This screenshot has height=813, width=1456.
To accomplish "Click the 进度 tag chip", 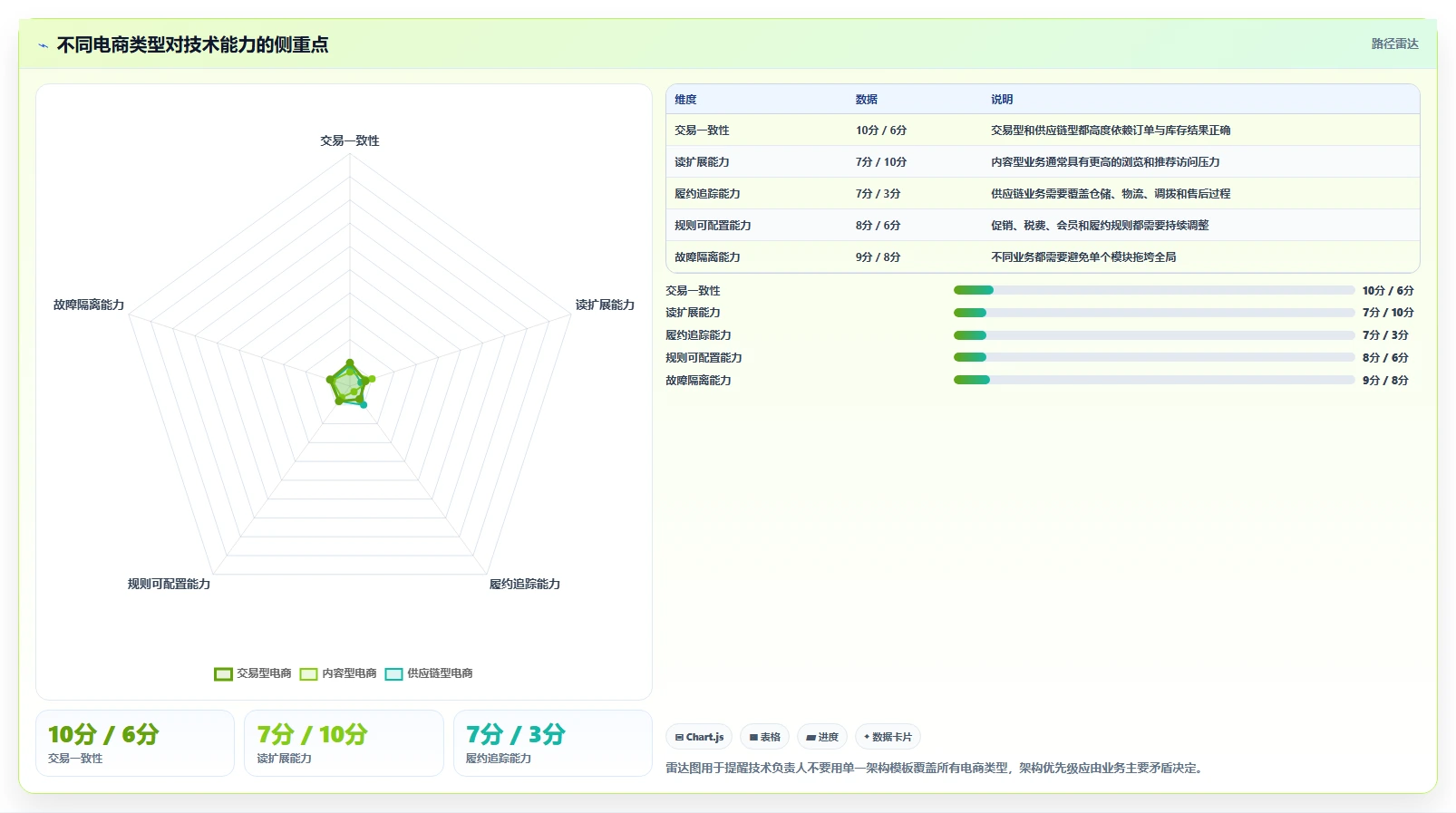I will pyautogui.click(x=822, y=737).
